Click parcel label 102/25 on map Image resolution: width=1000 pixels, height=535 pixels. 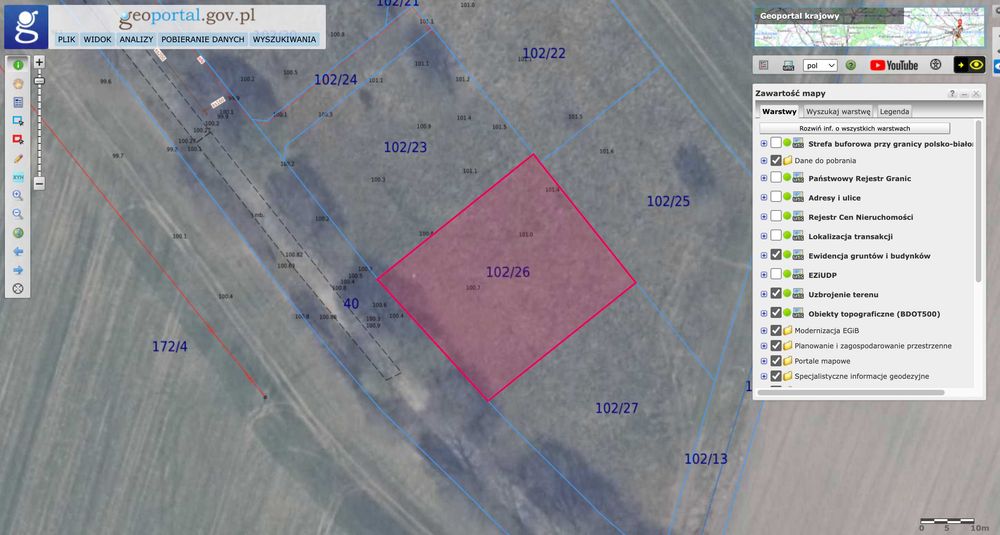(x=668, y=202)
